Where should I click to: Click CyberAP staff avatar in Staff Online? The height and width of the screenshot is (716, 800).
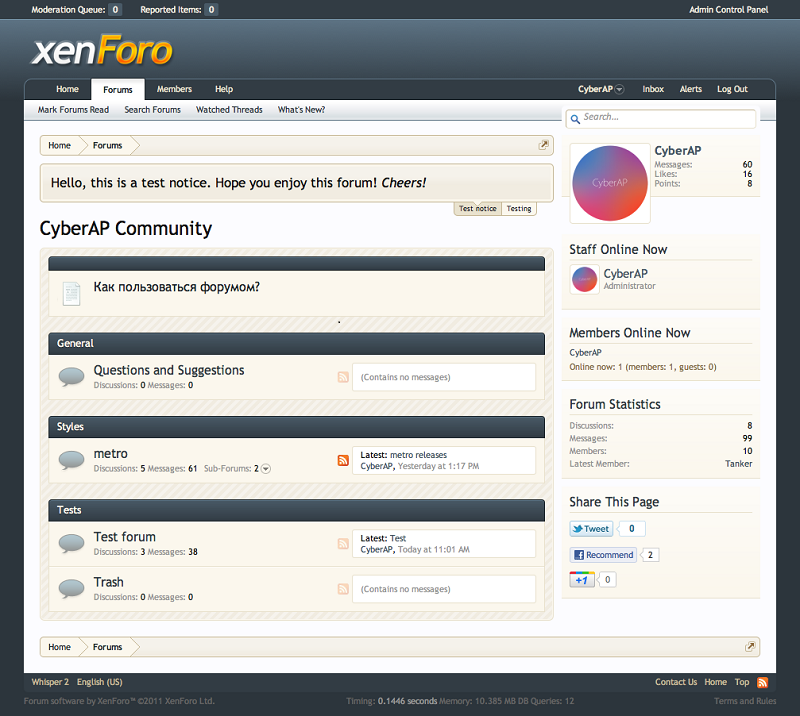585,280
